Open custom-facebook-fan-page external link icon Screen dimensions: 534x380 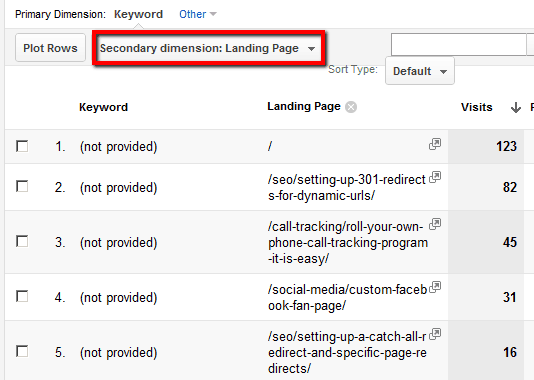pyautogui.click(x=435, y=287)
